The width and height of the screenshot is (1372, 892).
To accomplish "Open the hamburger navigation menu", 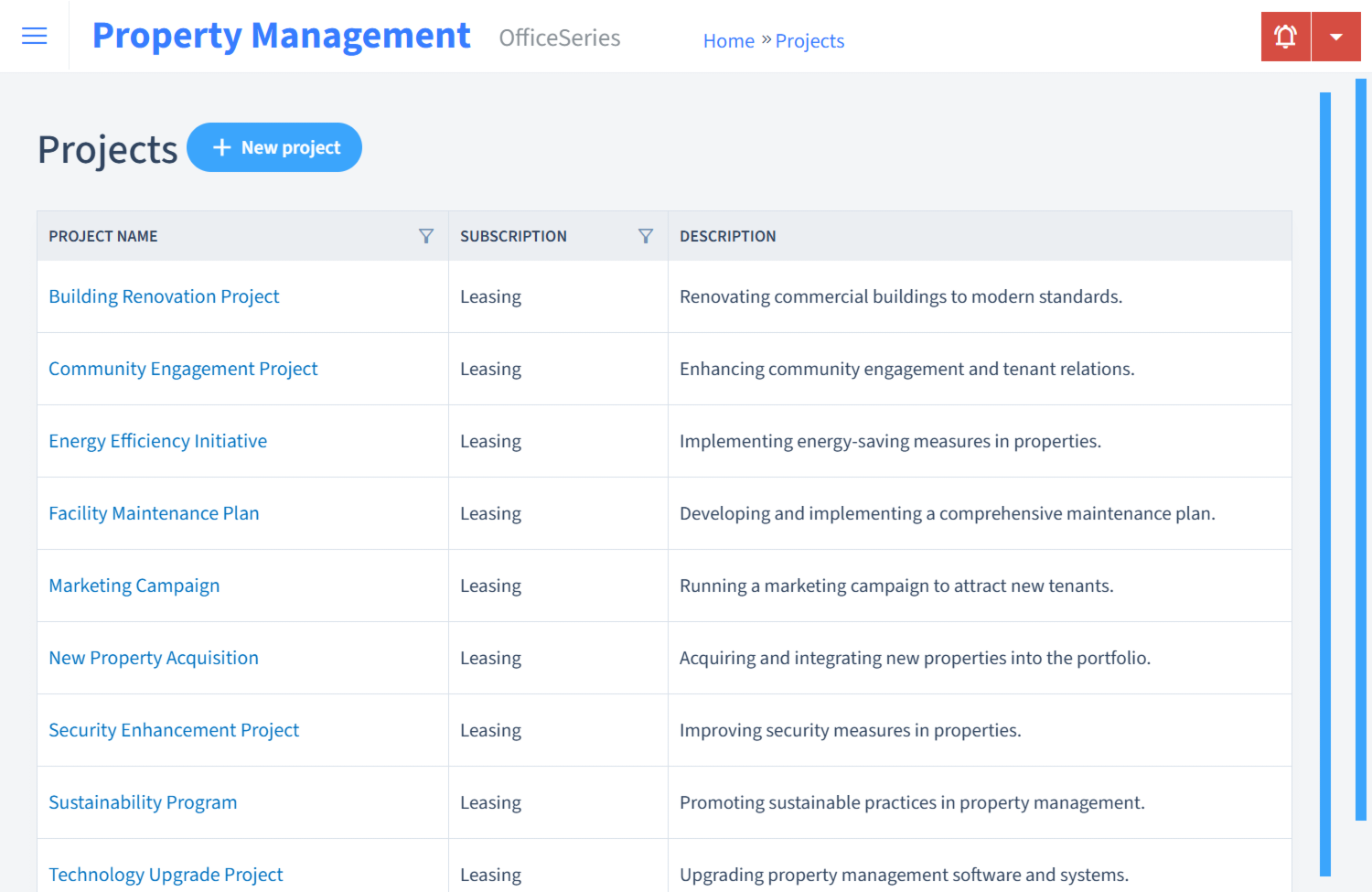I will click(x=34, y=36).
